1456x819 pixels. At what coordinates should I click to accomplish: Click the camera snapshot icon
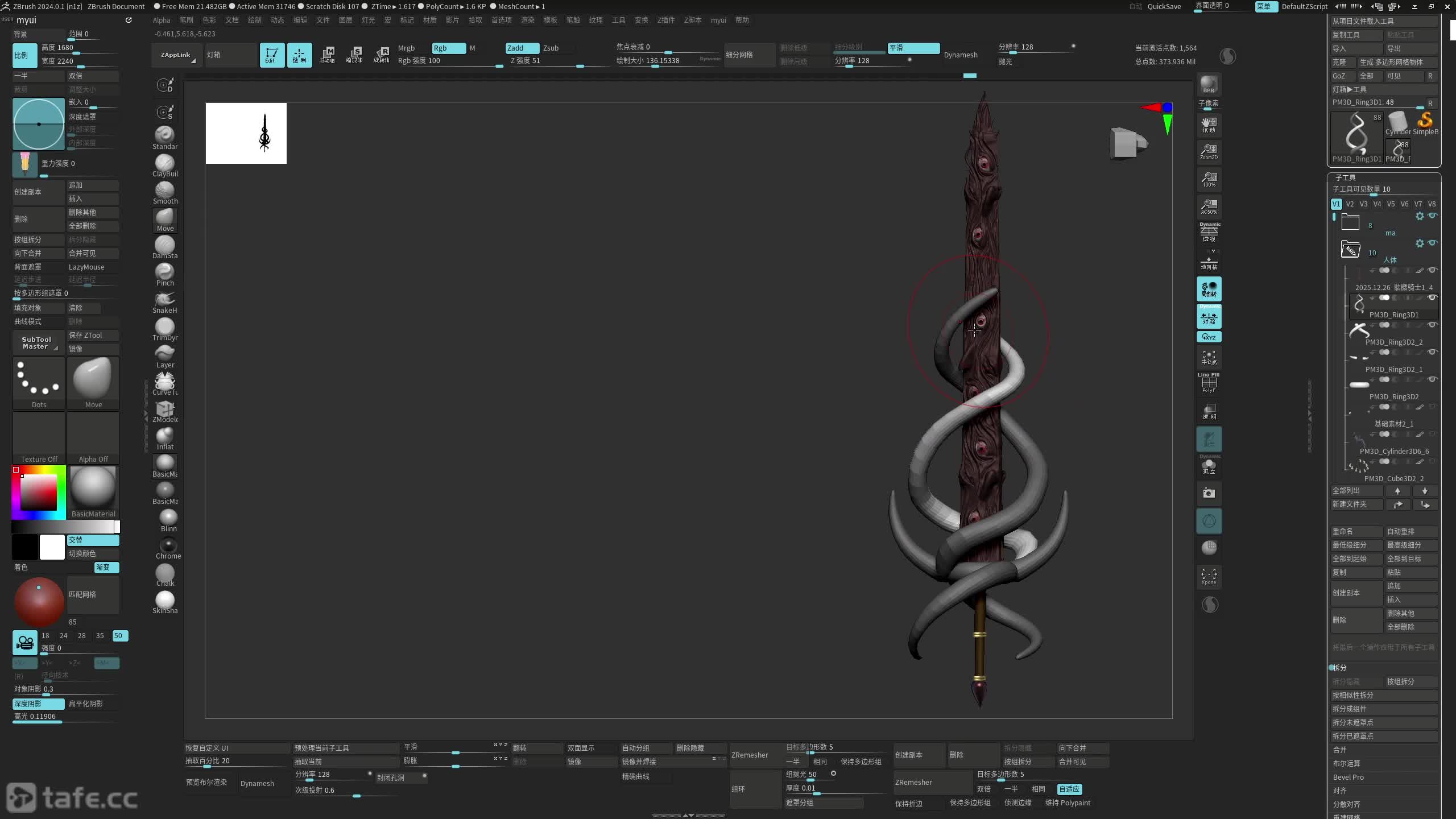click(1209, 493)
